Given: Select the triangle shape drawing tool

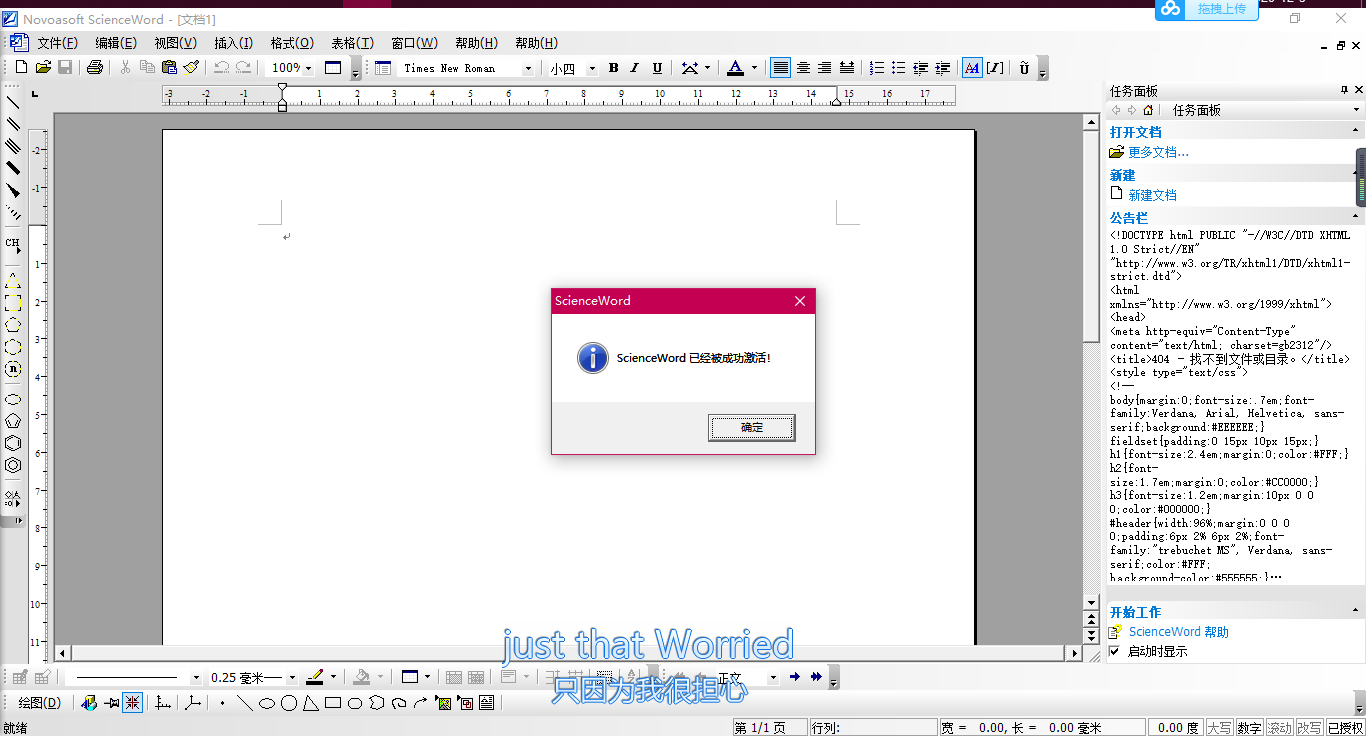Looking at the screenshot, I should [x=311, y=703].
